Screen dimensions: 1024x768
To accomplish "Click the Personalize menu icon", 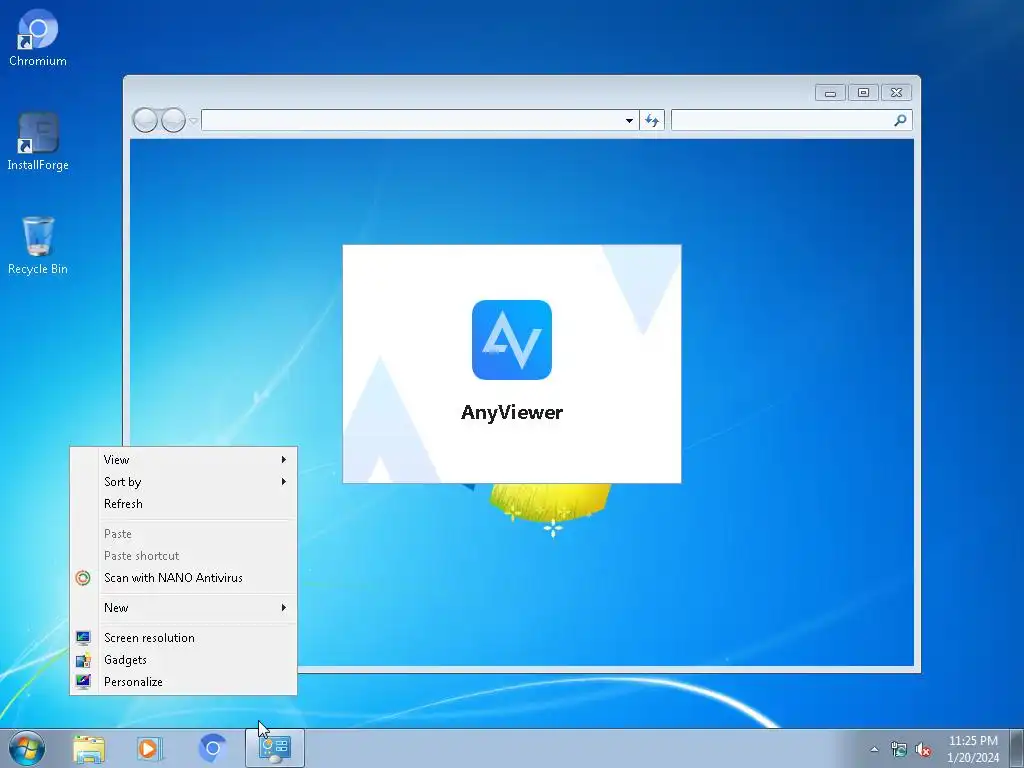I will click(x=83, y=682).
